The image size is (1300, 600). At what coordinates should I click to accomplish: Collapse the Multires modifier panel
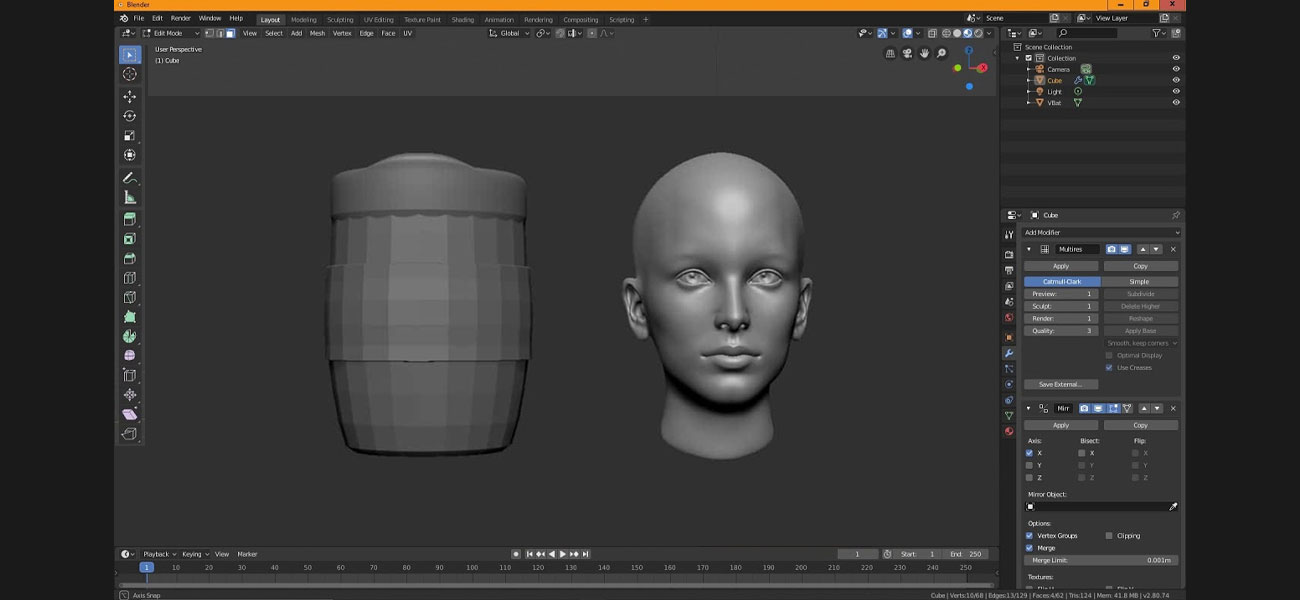pyautogui.click(x=1027, y=248)
